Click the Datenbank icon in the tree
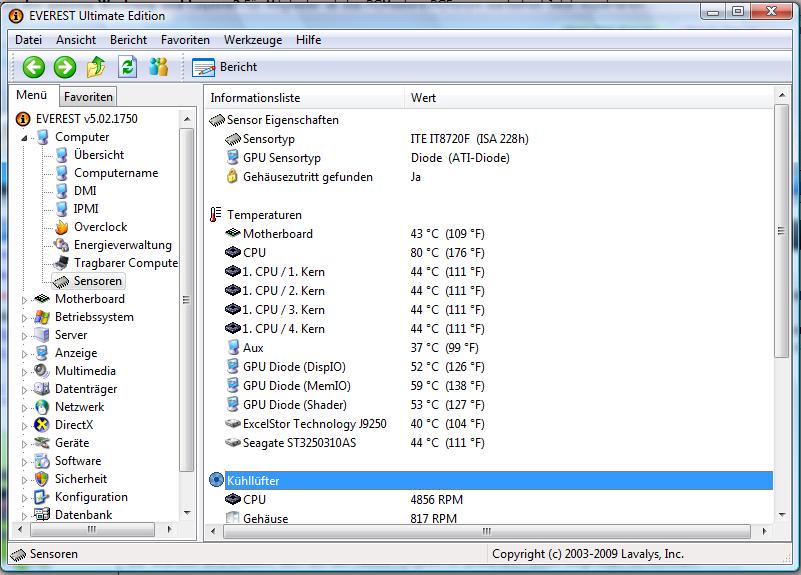This screenshot has width=801, height=575. point(41,514)
